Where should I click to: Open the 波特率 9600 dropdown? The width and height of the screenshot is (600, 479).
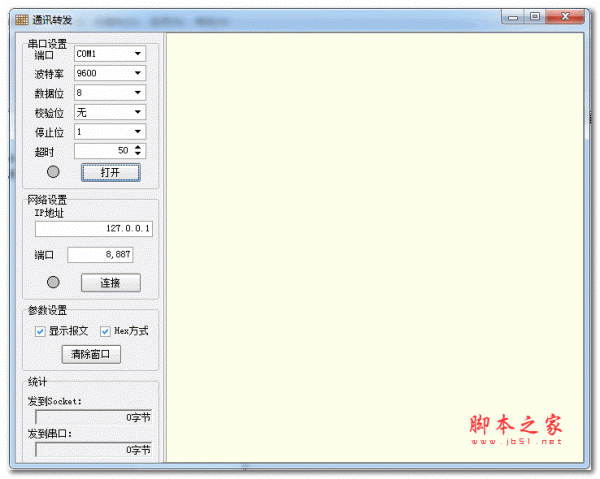click(x=110, y=73)
